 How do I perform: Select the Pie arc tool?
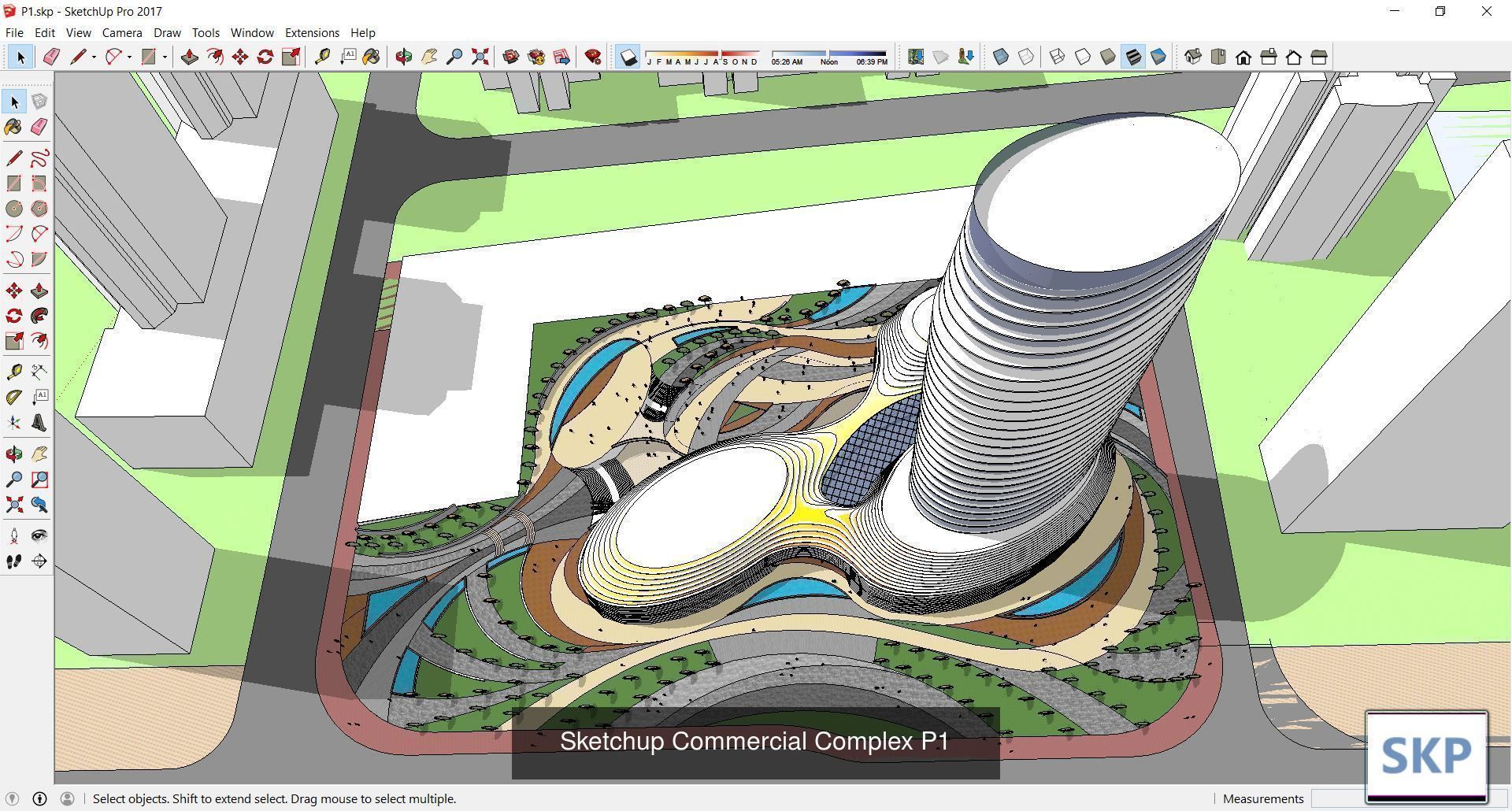click(39, 259)
